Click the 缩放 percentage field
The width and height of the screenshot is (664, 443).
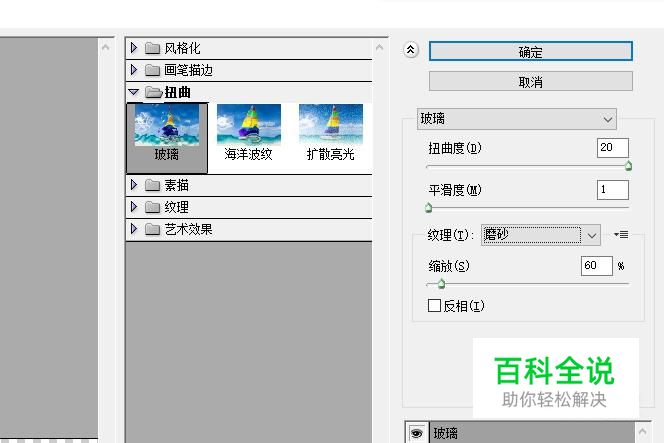coord(597,266)
